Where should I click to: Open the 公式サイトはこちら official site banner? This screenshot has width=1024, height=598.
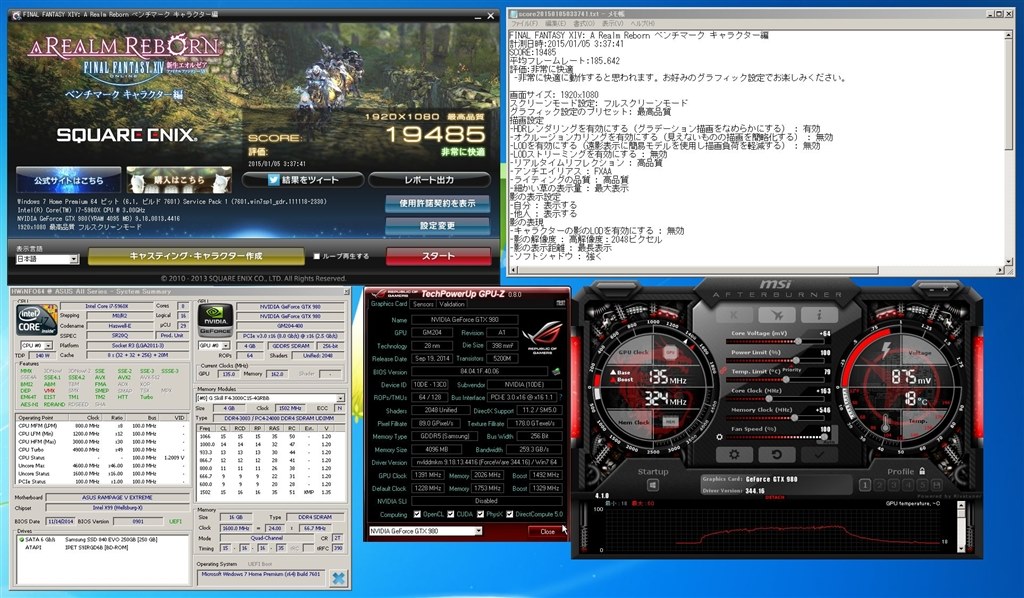(x=69, y=180)
